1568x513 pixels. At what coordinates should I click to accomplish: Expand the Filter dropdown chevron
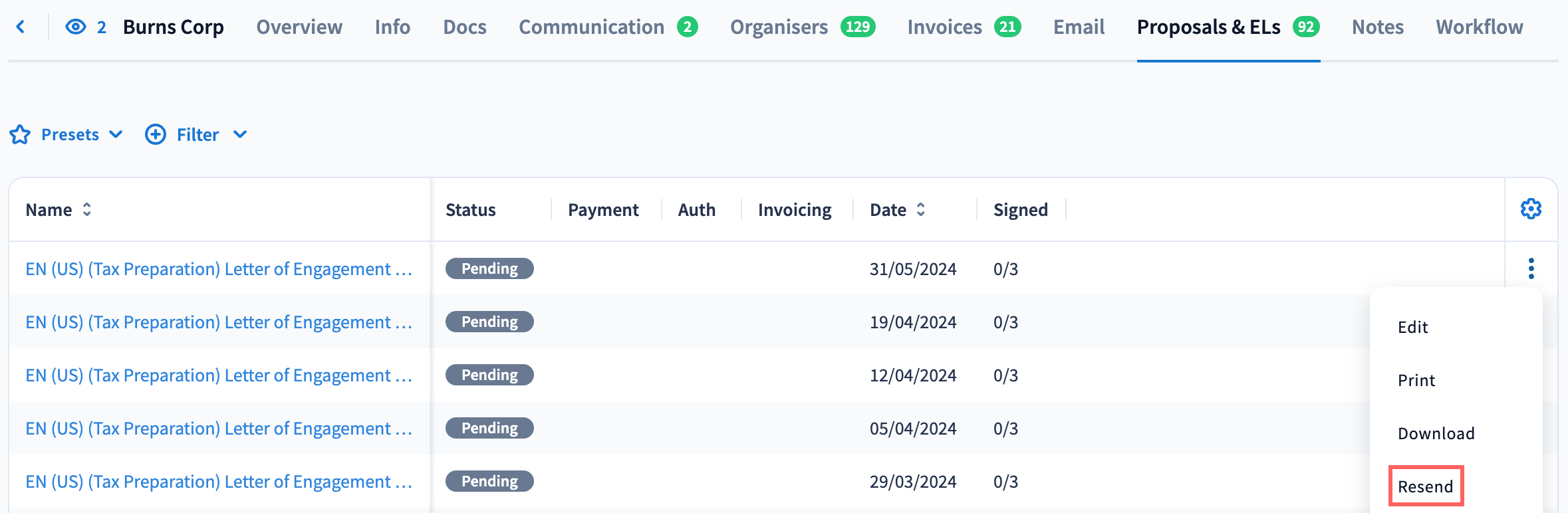(240, 135)
